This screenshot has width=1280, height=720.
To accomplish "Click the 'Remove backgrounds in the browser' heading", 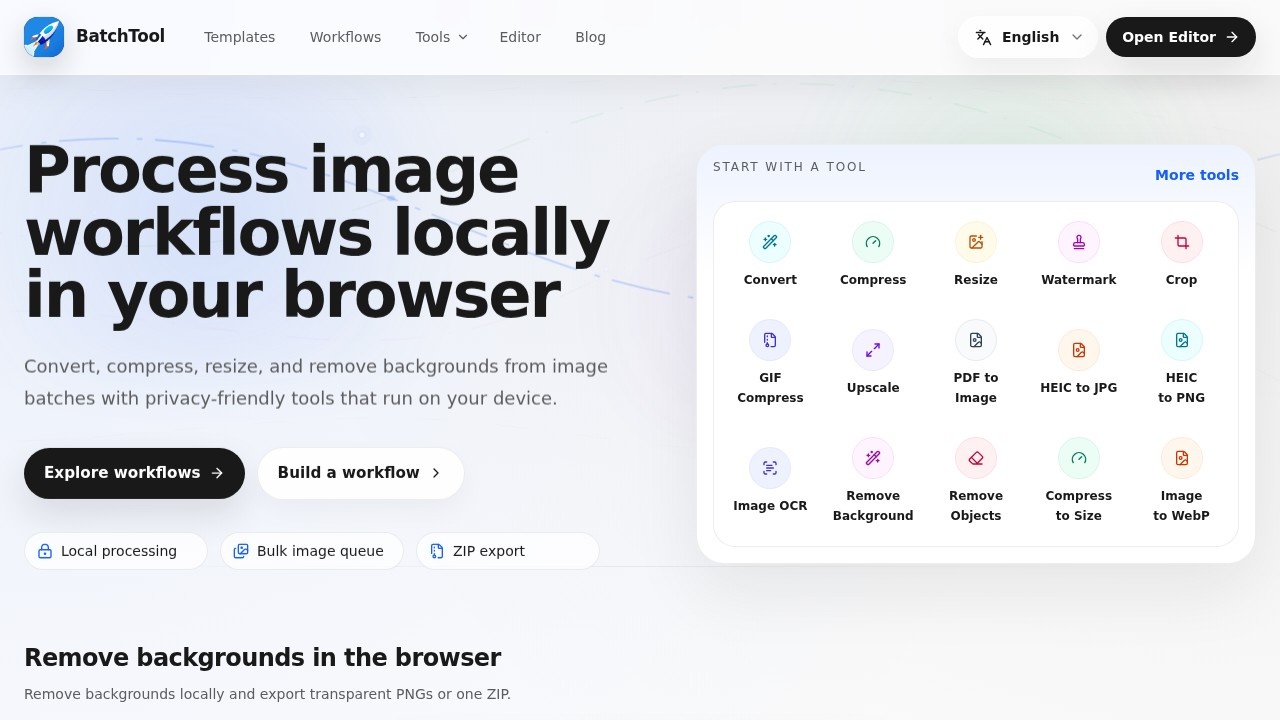I will tap(262, 658).
